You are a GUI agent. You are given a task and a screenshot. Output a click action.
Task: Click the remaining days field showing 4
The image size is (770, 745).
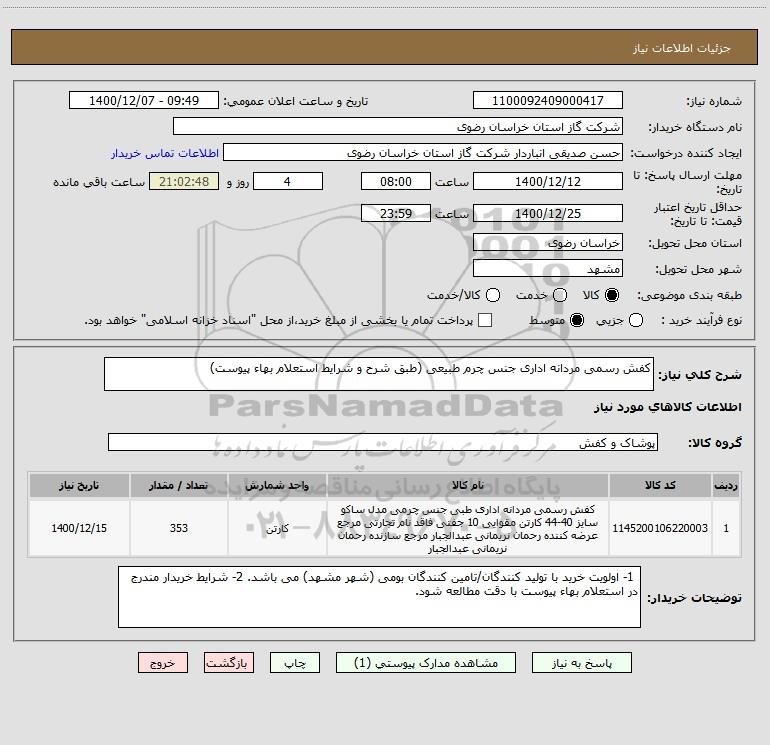click(x=288, y=181)
